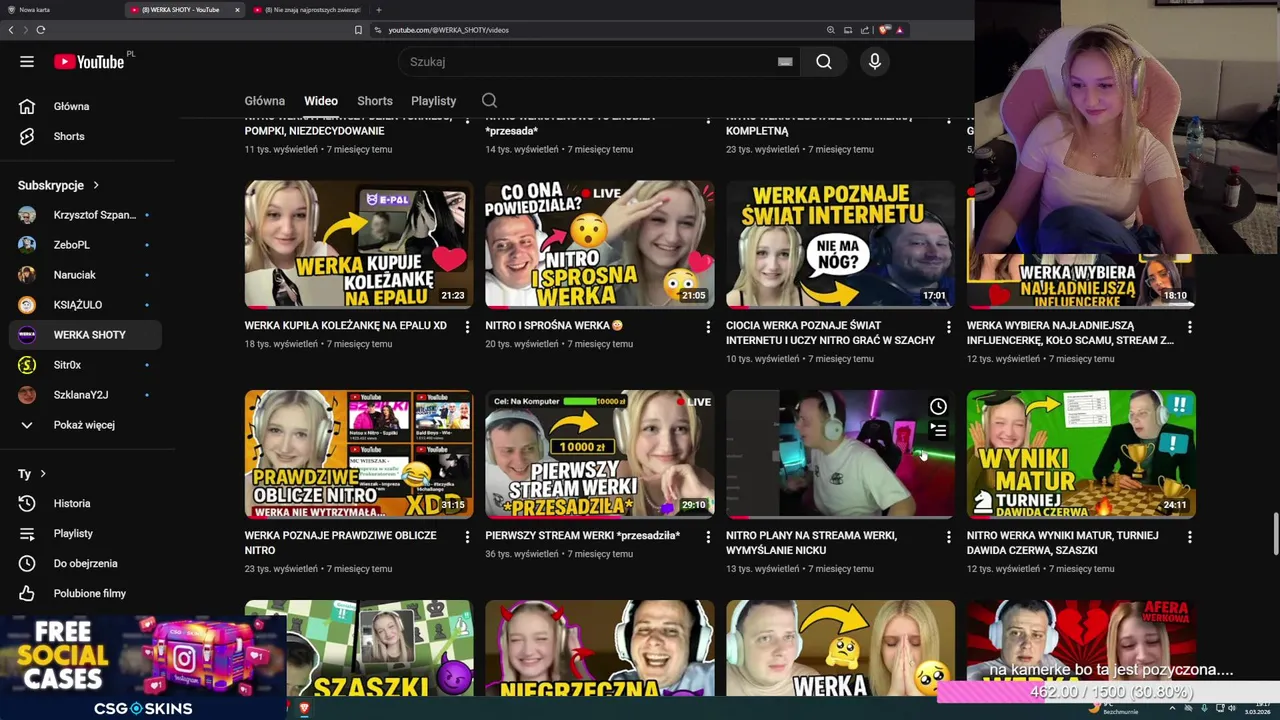Search within the channel using magnifier icon
This screenshot has height=720, width=1280.
point(489,100)
